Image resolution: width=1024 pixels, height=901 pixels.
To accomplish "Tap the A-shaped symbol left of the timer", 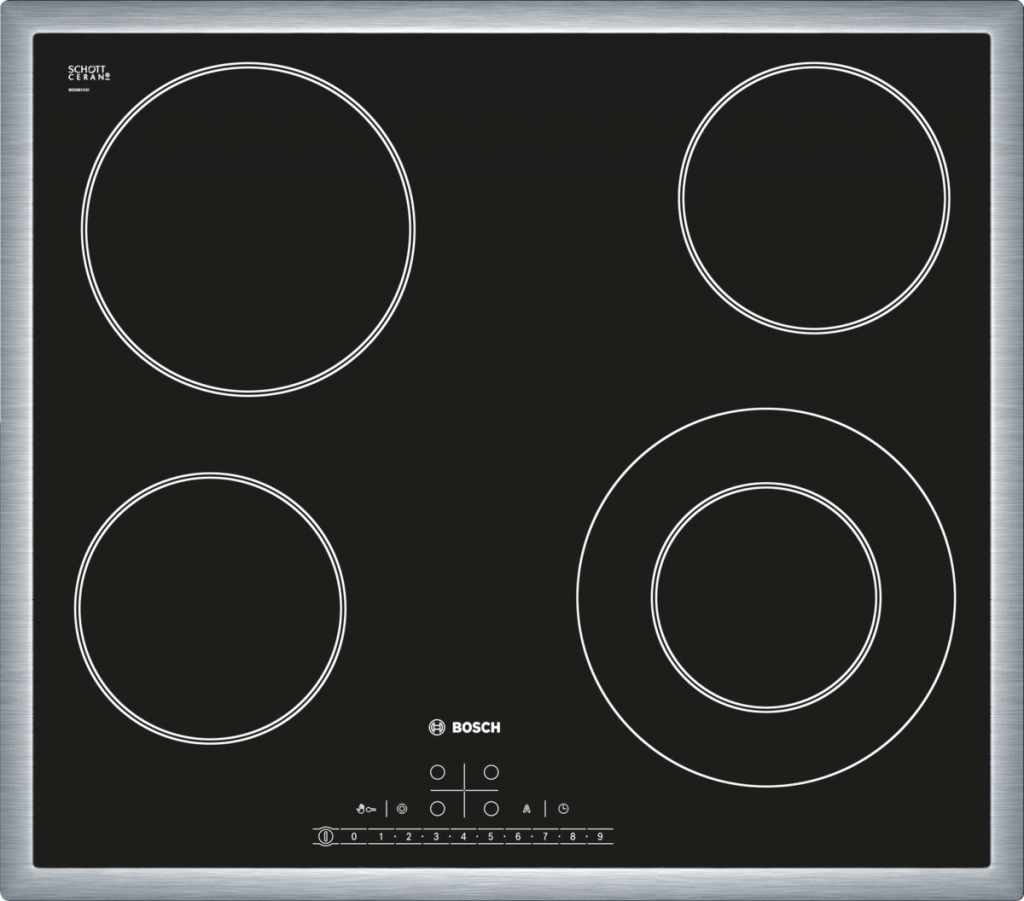I will (526, 808).
